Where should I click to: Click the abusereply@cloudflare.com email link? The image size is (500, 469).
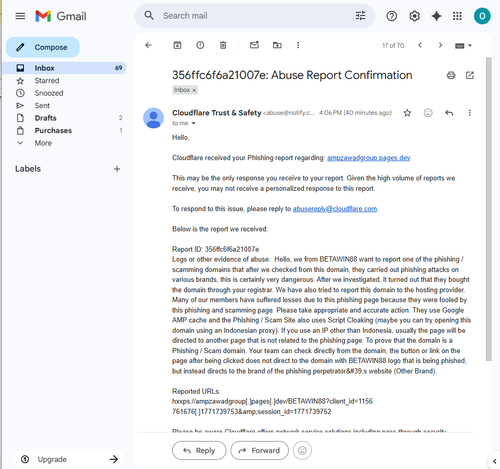[x=335, y=209]
